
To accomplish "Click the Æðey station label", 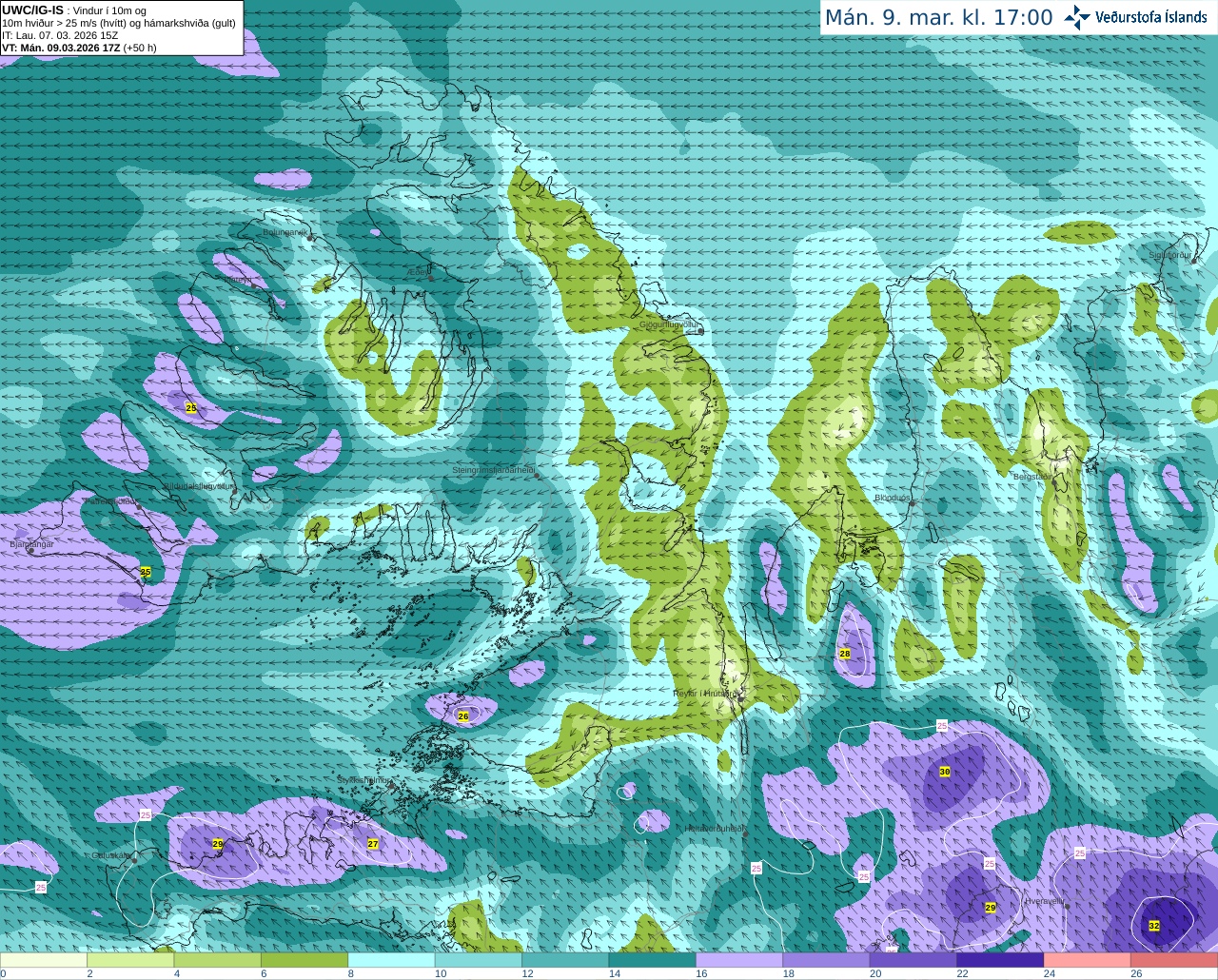I will pos(418,271).
